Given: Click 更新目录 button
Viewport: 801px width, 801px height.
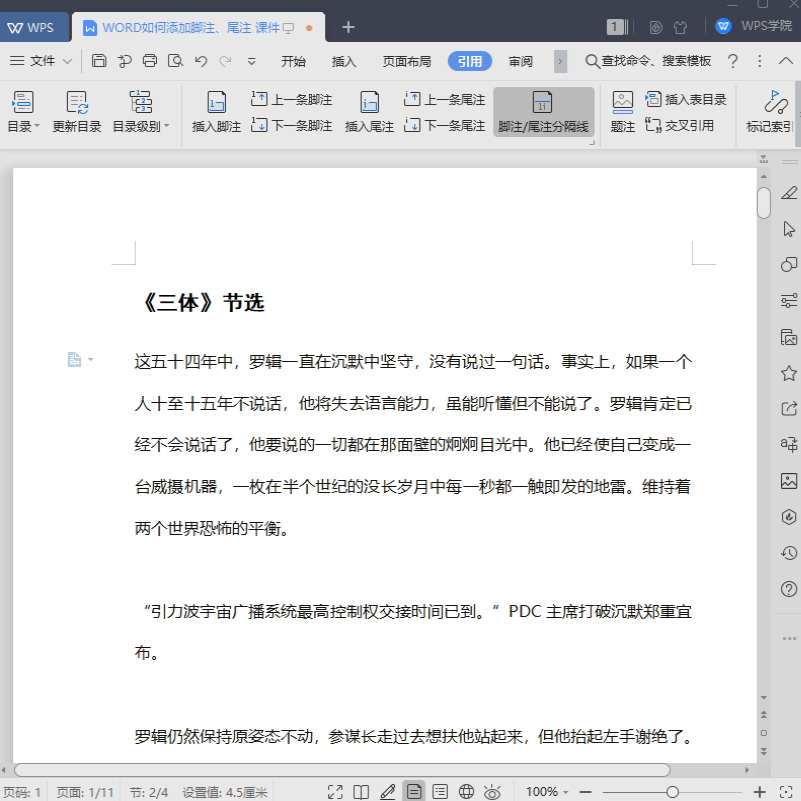Looking at the screenshot, I should (x=77, y=111).
